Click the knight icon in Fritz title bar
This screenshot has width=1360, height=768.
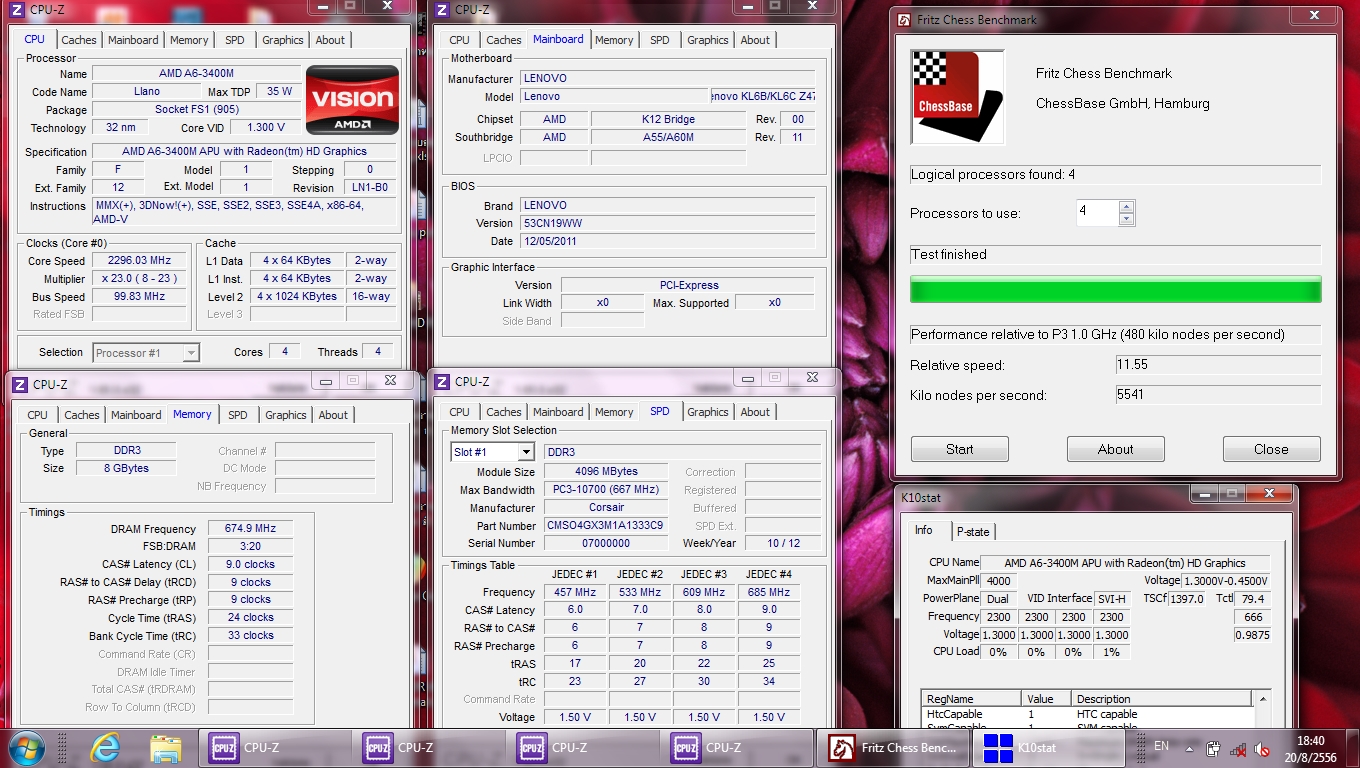[x=904, y=19]
